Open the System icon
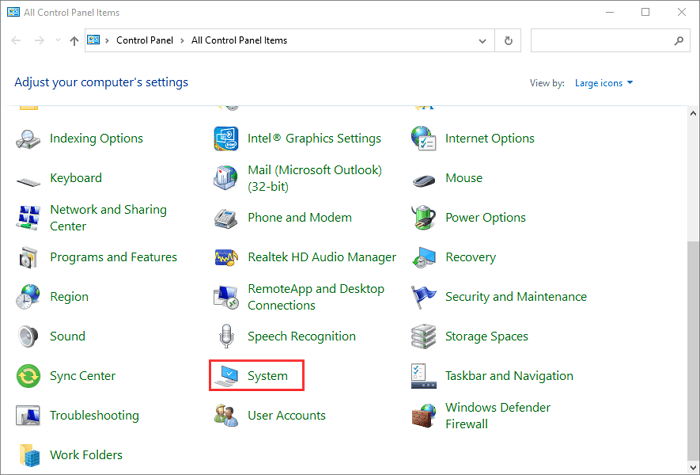The height and width of the screenshot is (475, 700). 226,376
